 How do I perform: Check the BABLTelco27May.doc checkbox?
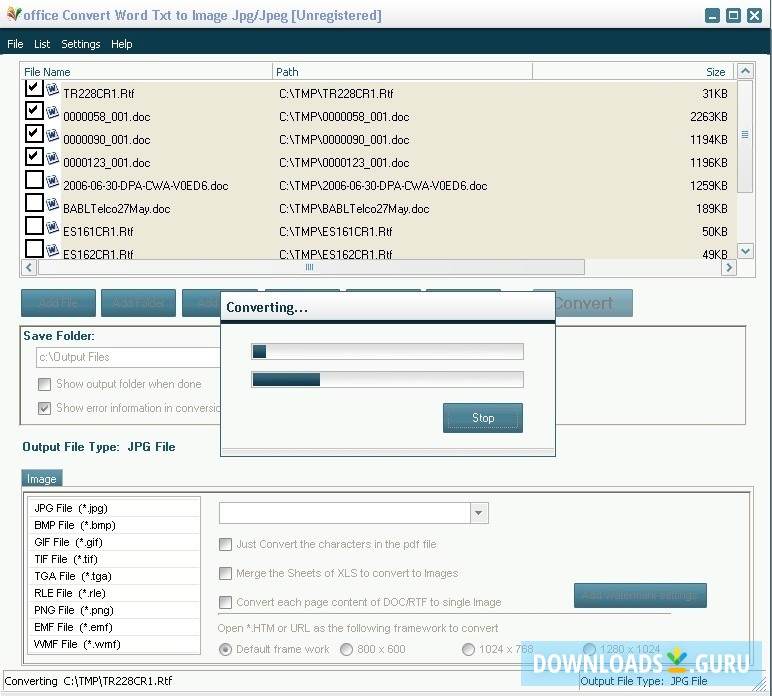click(34, 202)
